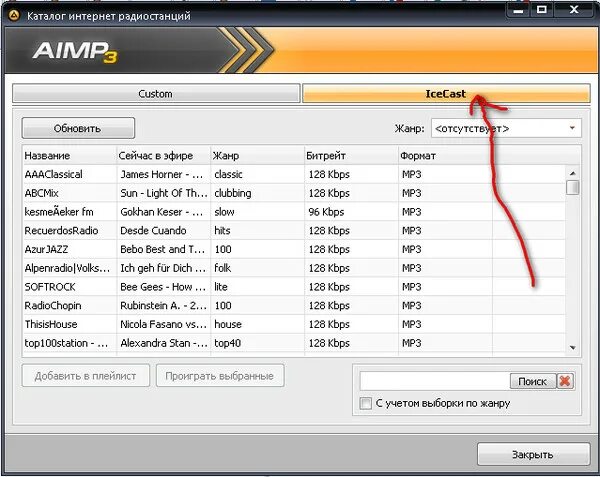
Task: Select the AAAClassical station row
Action: (294, 174)
